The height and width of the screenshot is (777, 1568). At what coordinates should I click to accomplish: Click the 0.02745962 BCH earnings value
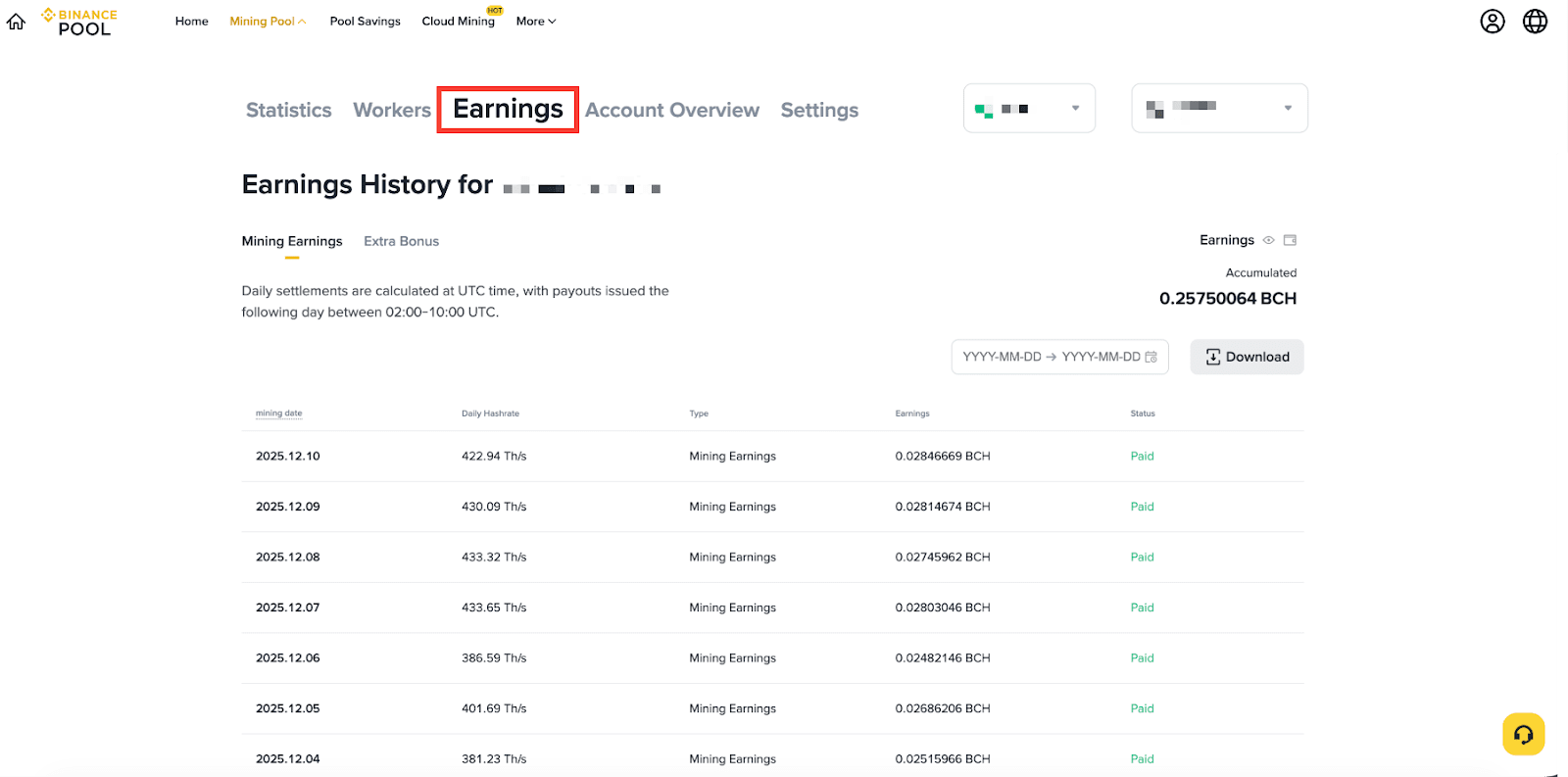(943, 558)
